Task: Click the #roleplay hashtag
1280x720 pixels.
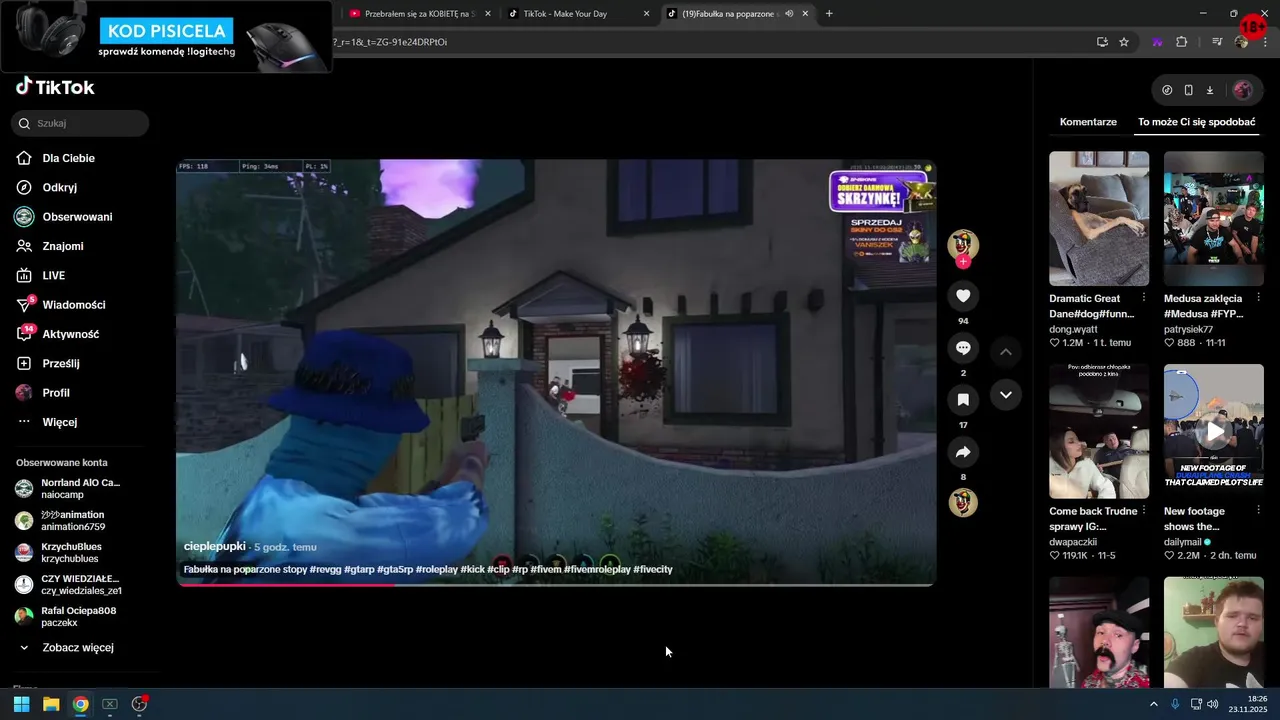Action: (x=437, y=570)
